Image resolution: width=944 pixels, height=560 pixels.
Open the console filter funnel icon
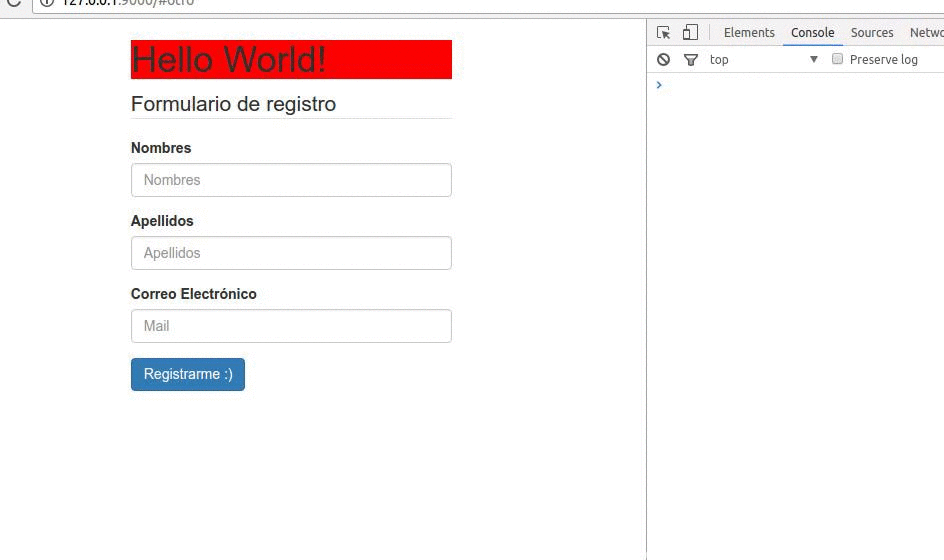691,60
